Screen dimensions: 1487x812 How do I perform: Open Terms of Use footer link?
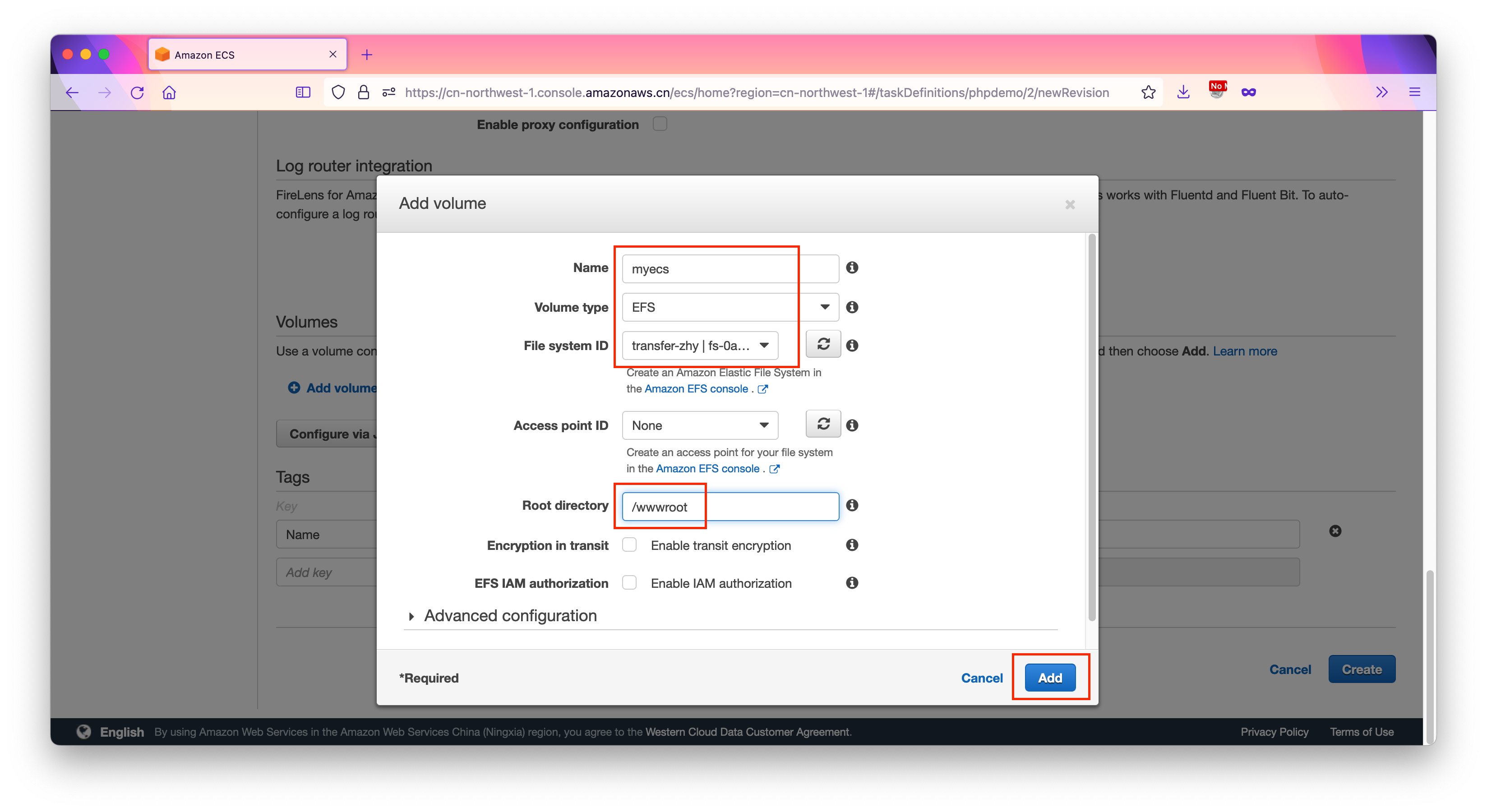point(1362,732)
